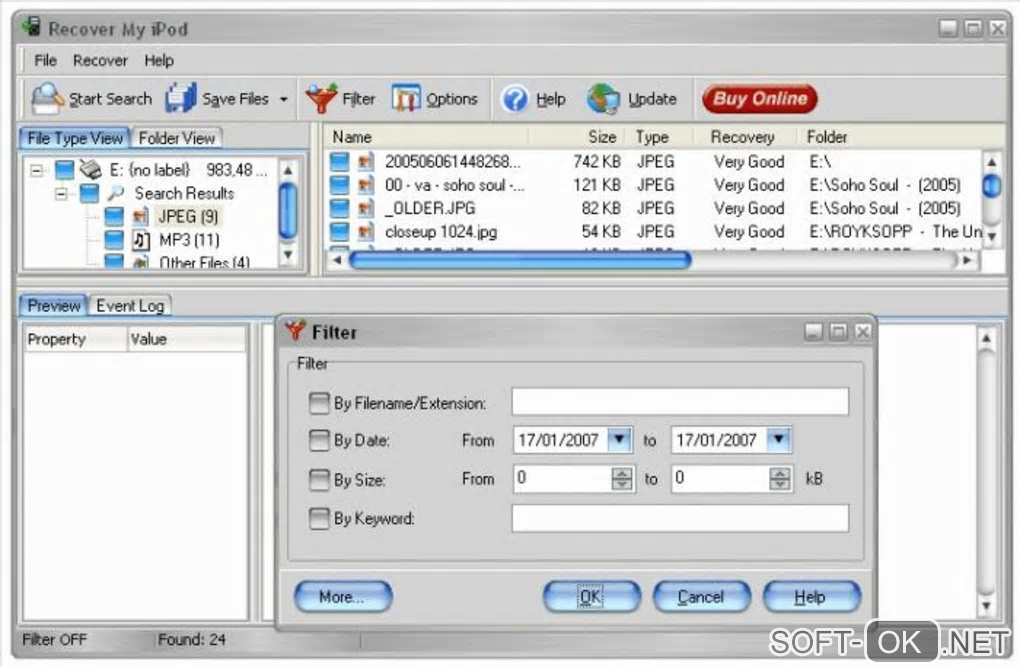The height and width of the screenshot is (667, 1020).
Task: Enable the By Filename/Extension filter
Action: [319, 403]
